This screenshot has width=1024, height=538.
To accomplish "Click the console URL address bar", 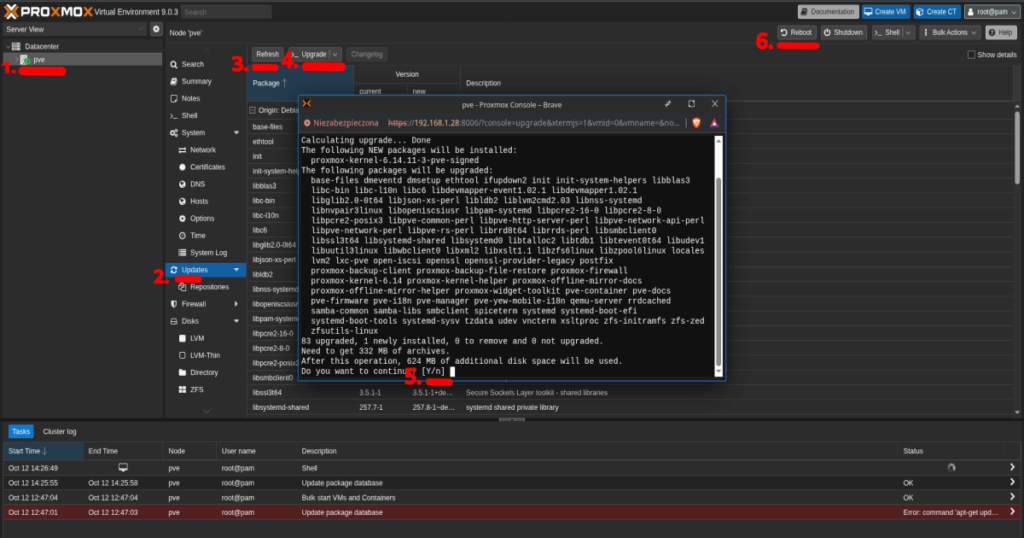I will tap(534, 123).
